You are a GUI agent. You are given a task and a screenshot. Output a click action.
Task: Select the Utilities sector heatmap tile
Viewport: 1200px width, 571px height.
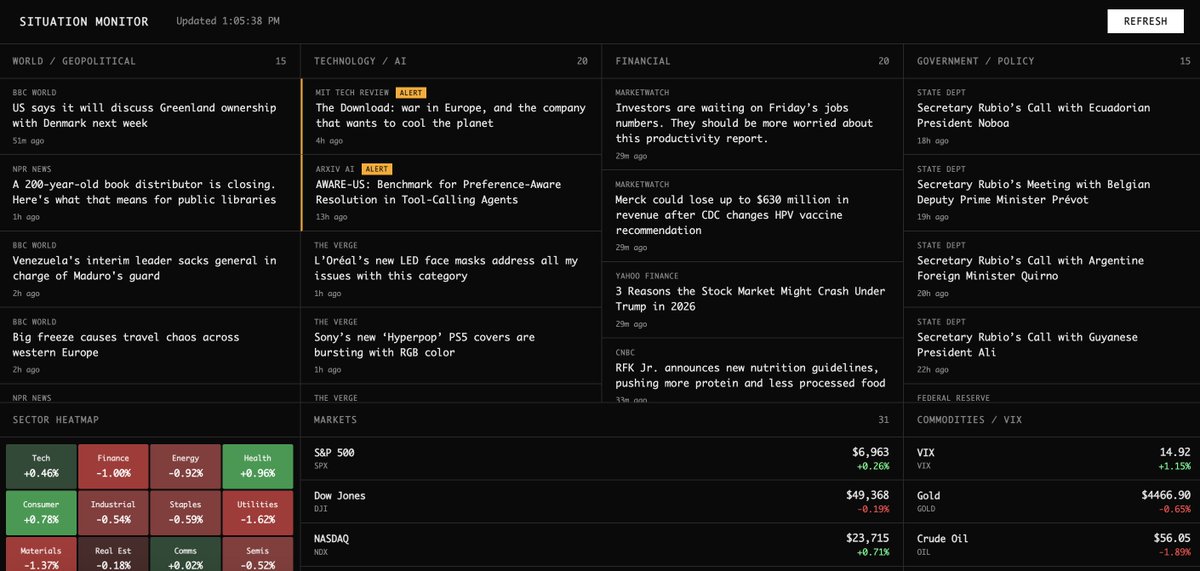(x=257, y=512)
